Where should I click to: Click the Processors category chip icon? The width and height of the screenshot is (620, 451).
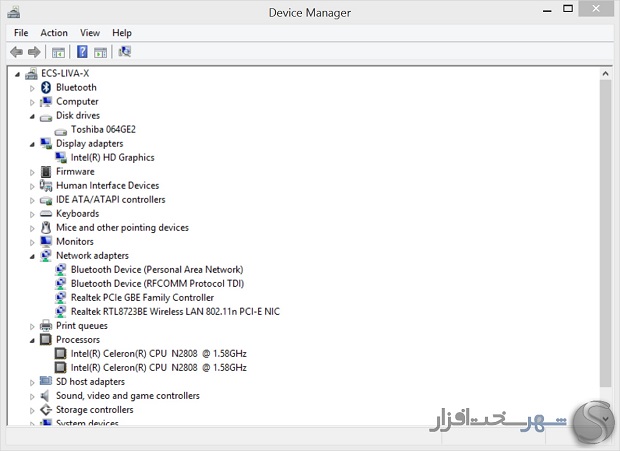pos(46,340)
